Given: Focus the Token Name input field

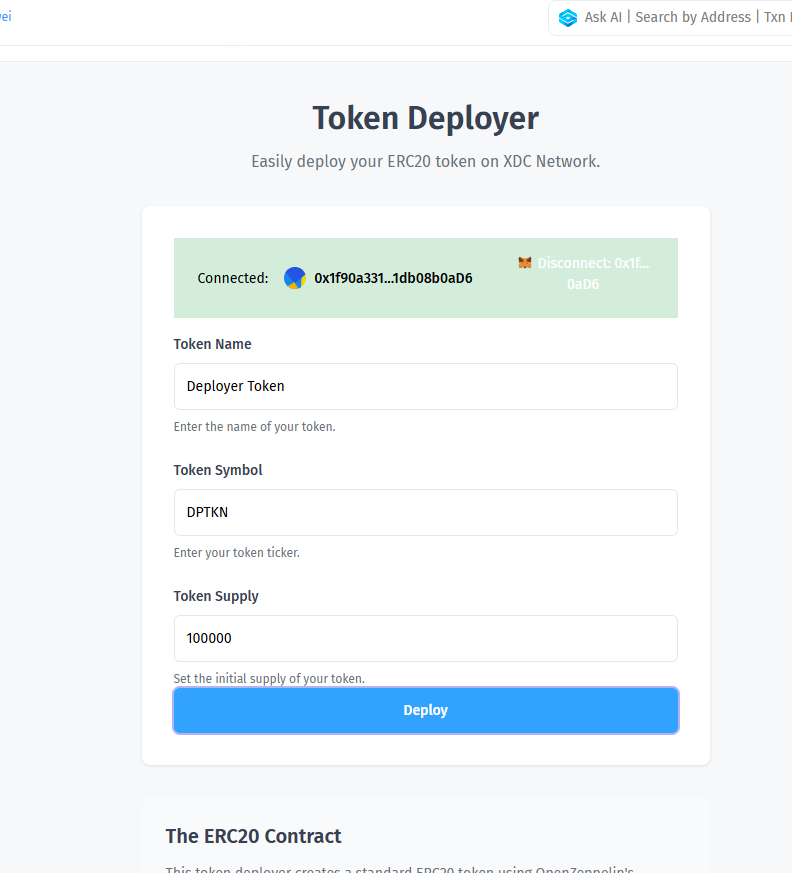Looking at the screenshot, I should pyautogui.click(x=425, y=386).
